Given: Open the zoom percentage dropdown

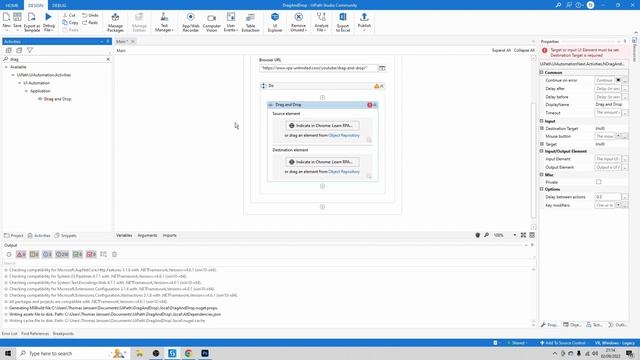Looking at the screenshot, I should [x=514, y=236].
